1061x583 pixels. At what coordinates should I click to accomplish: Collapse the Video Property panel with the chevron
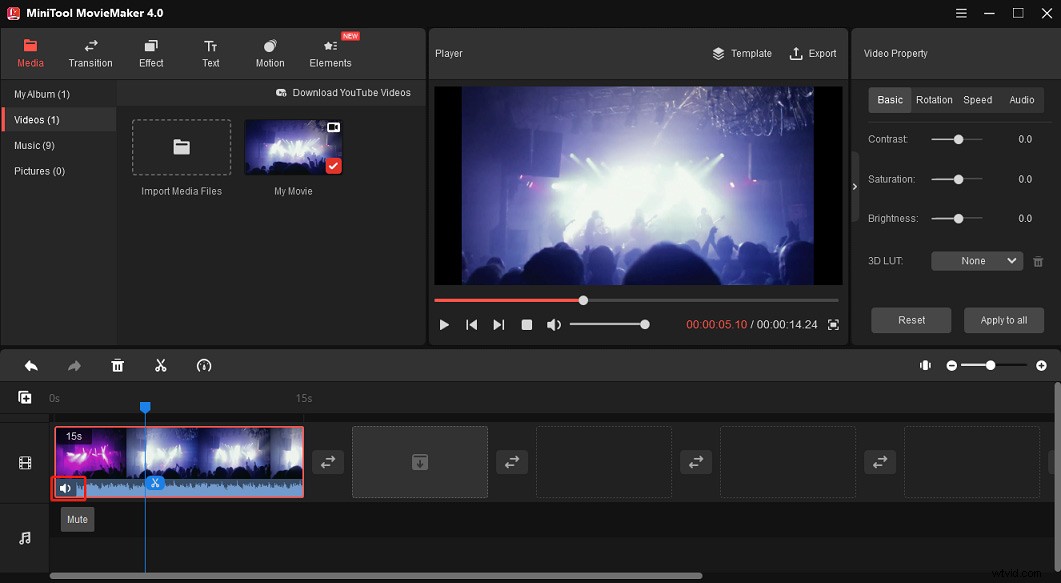(855, 186)
